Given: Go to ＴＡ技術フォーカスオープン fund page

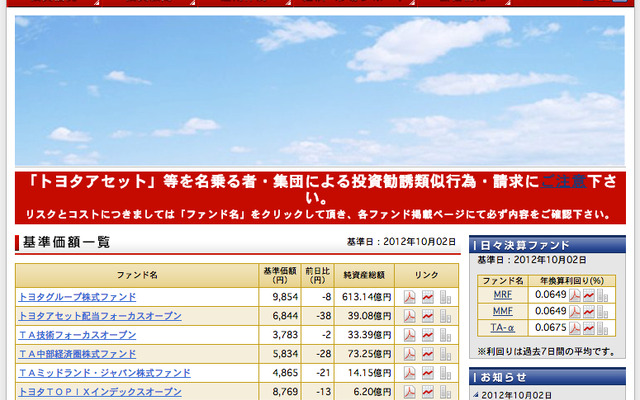Looking at the screenshot, I should 77,335.
